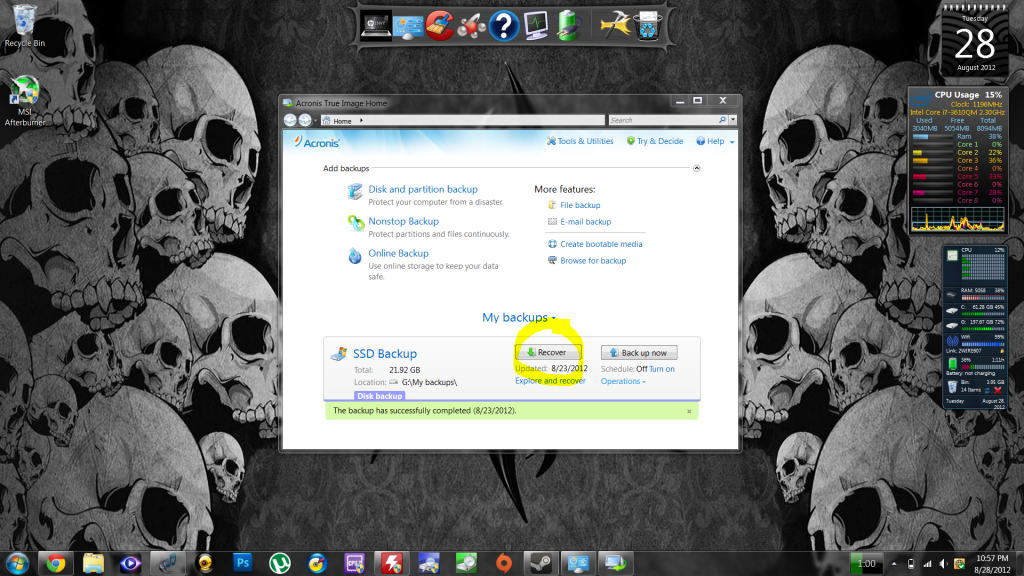Click the Disk backup tab label
Image resolution: width=1024 pixels, height=576 pixels.
click(379, 396)
